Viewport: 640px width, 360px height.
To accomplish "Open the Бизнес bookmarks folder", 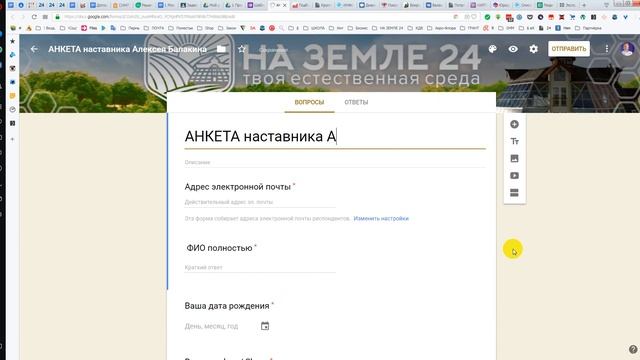I will coord(358,28).
